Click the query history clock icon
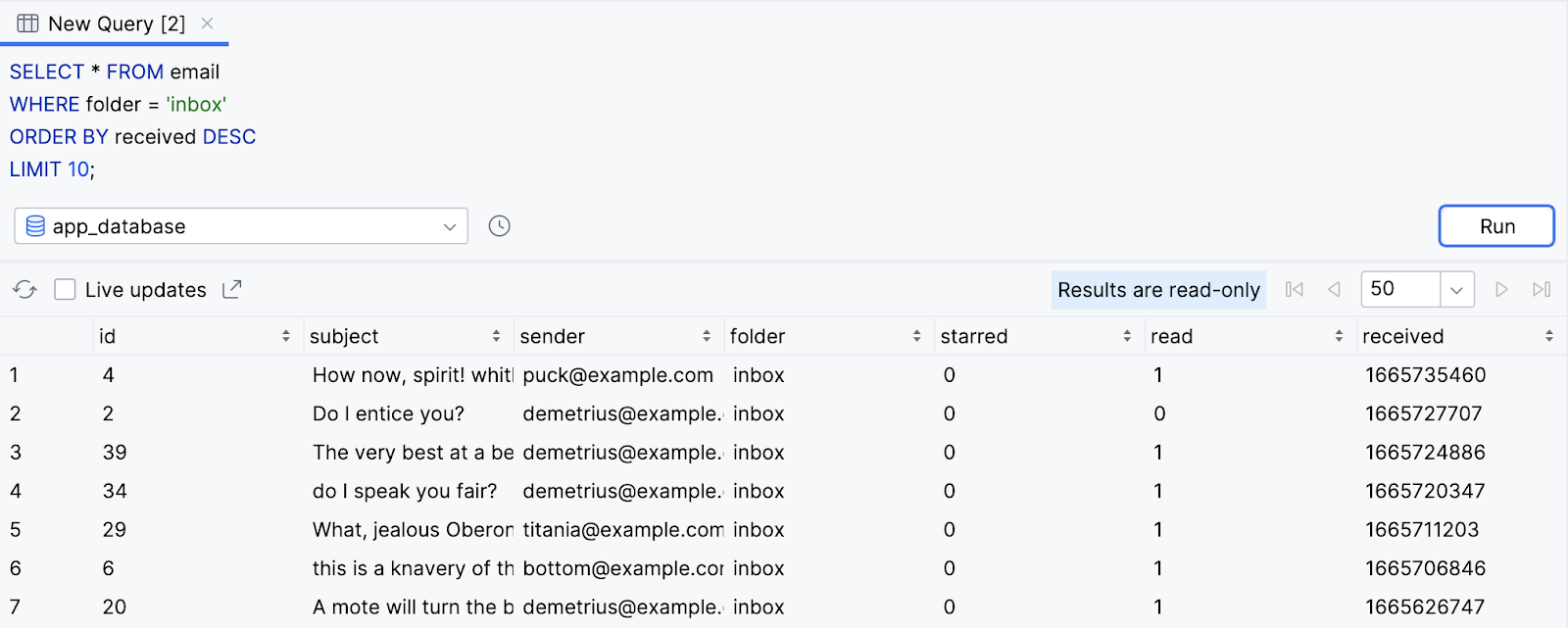This screenshot has height=628, width=1568. 499,226
